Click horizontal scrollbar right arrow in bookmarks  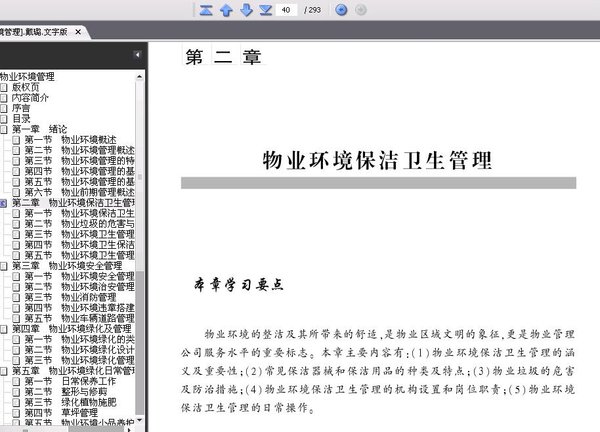pyautogui.click(x=129, y=429)
